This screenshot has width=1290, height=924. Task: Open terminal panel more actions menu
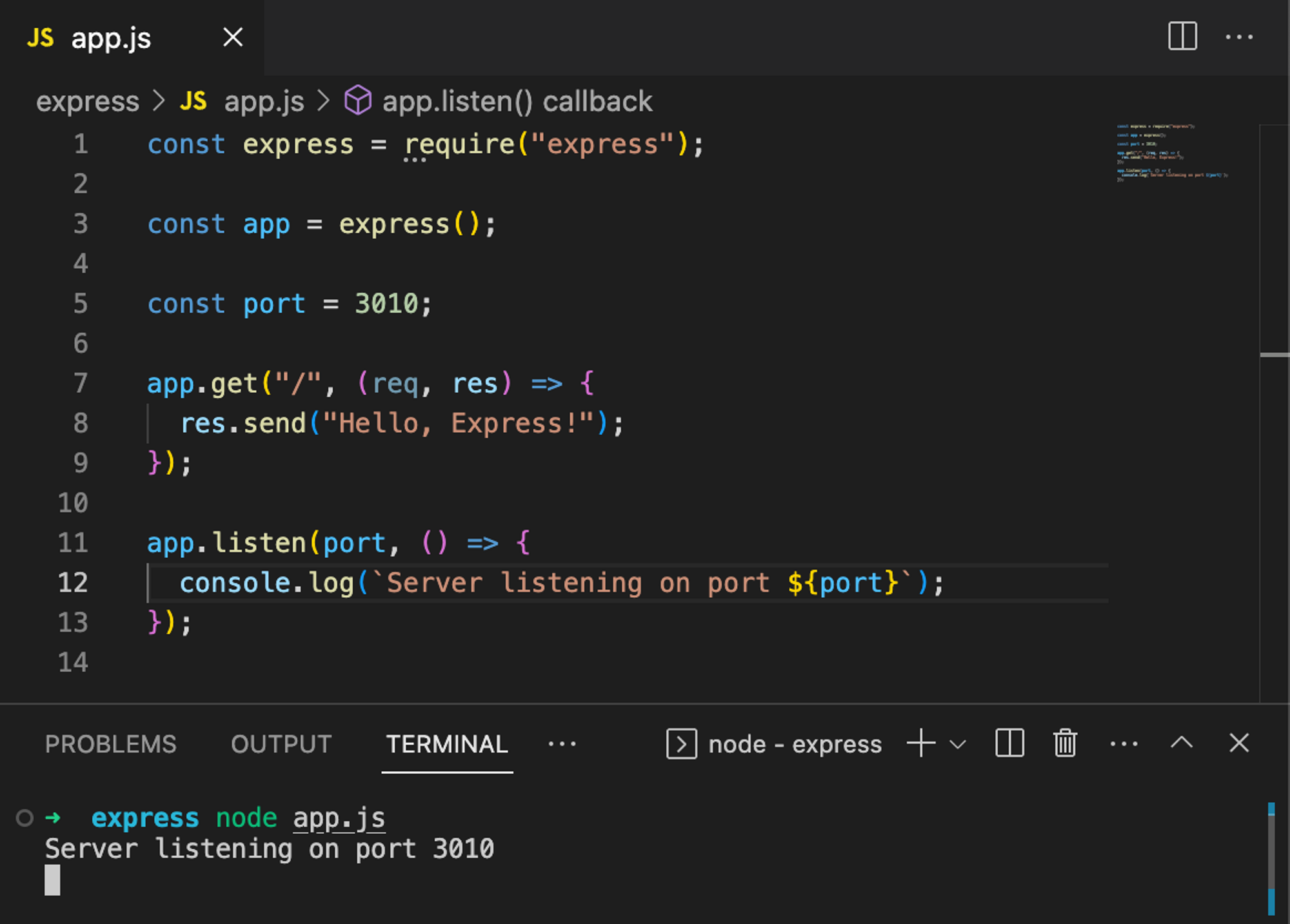(x=1124, y=744)
